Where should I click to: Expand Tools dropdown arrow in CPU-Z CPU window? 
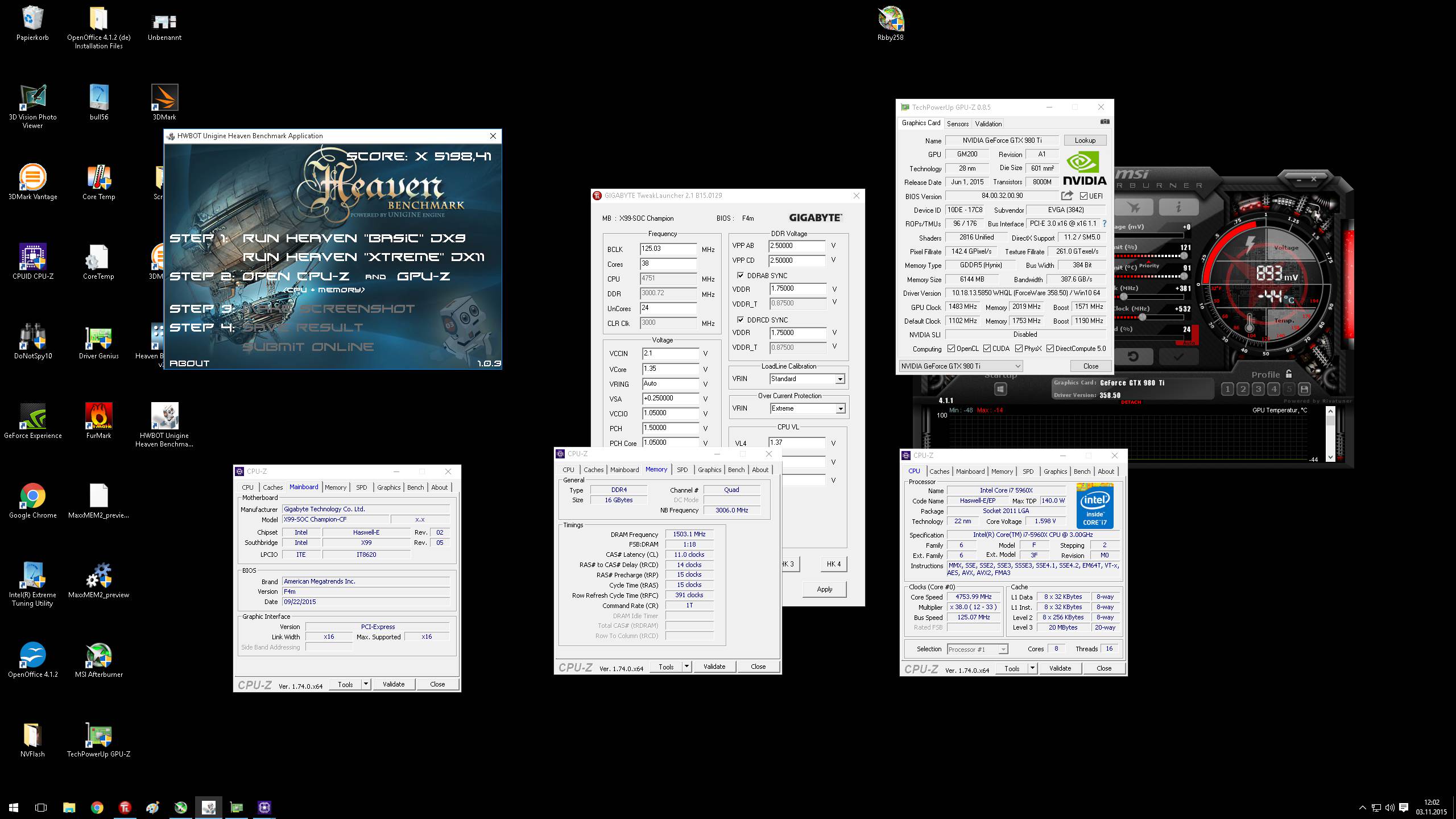(x=1032, y=668)
